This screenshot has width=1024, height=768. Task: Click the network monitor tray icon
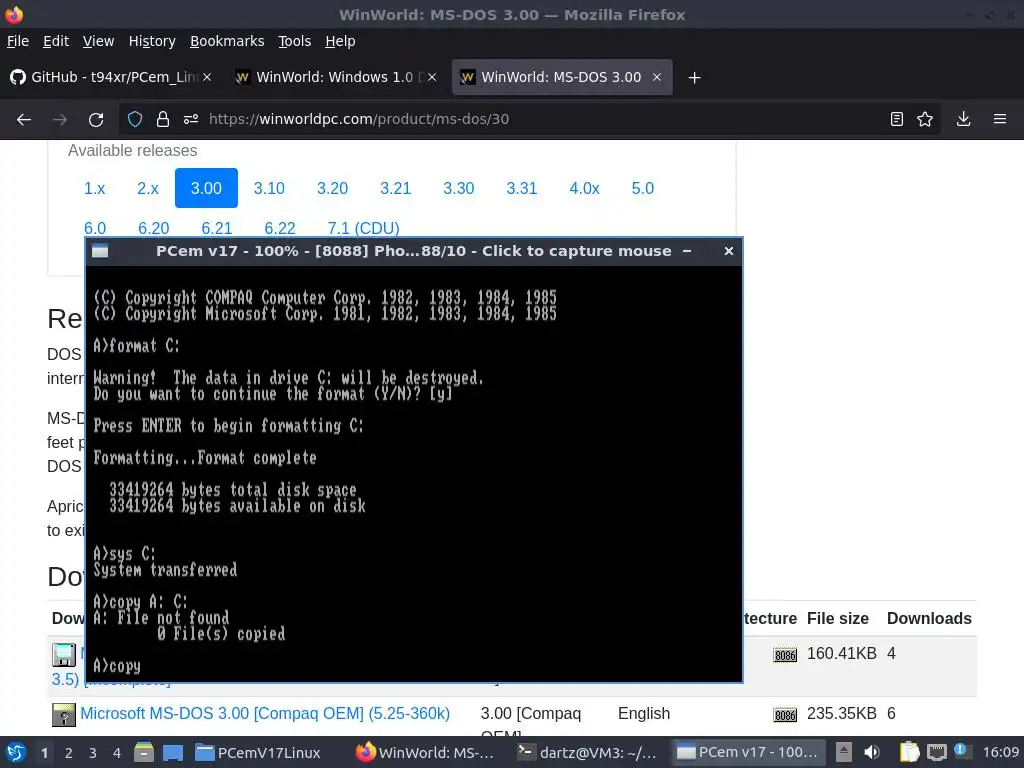coord(936,752)
